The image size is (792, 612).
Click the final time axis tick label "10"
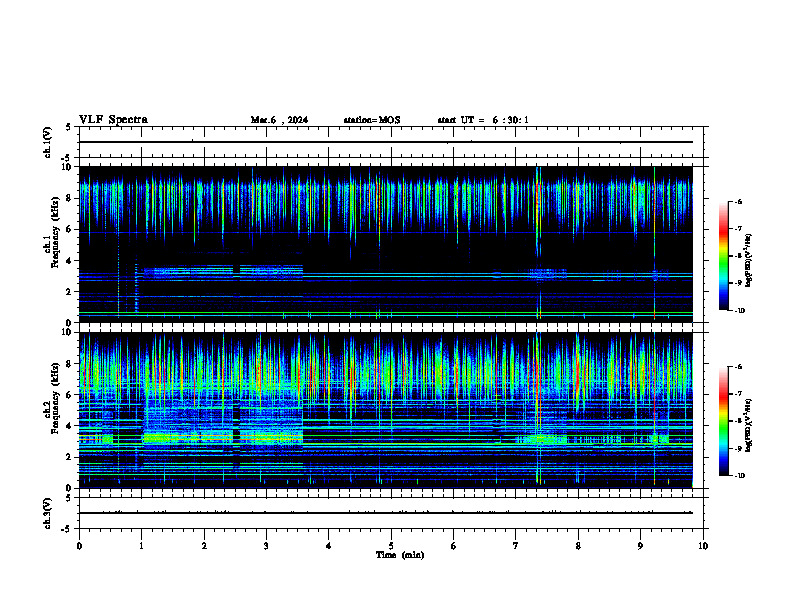tap(703, 546)
